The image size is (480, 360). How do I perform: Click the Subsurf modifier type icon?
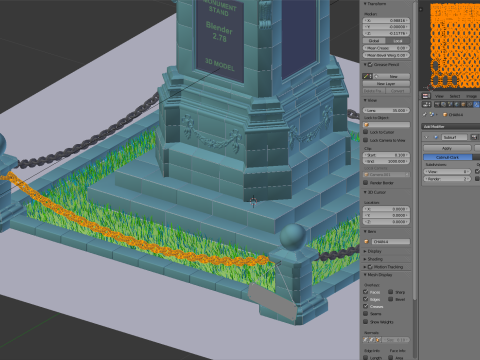pos(436,137)
